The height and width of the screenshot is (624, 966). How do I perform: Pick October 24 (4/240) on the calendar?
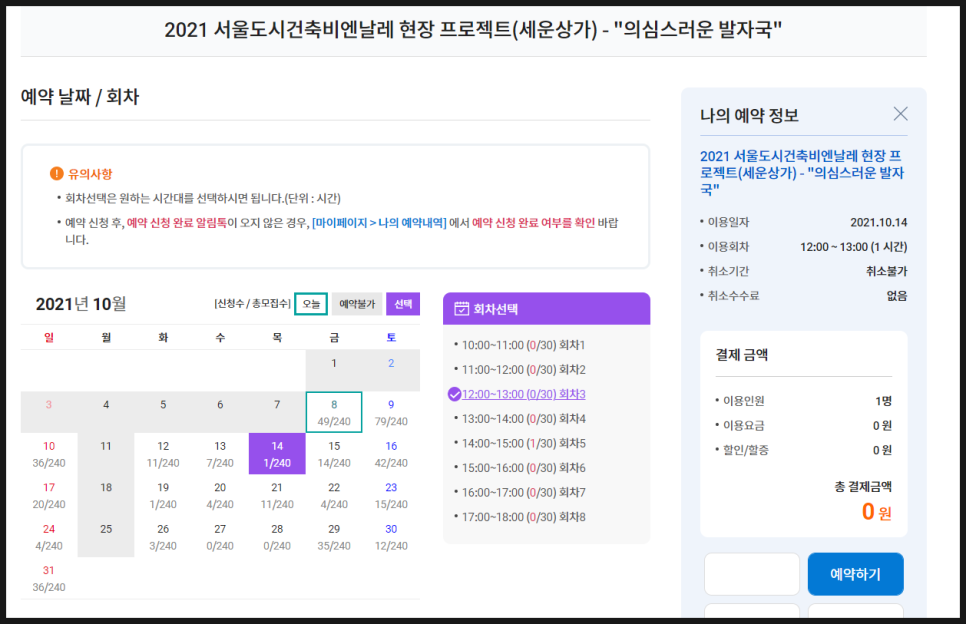(x=49, y=537)
